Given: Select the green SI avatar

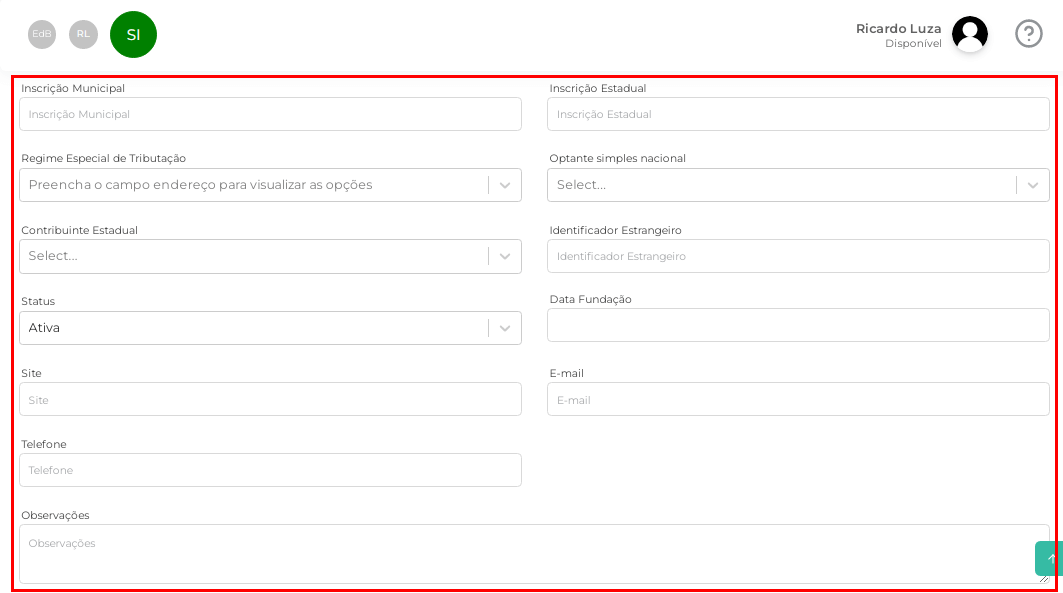Looking at the screenshot, I should [x=133, y=35].
